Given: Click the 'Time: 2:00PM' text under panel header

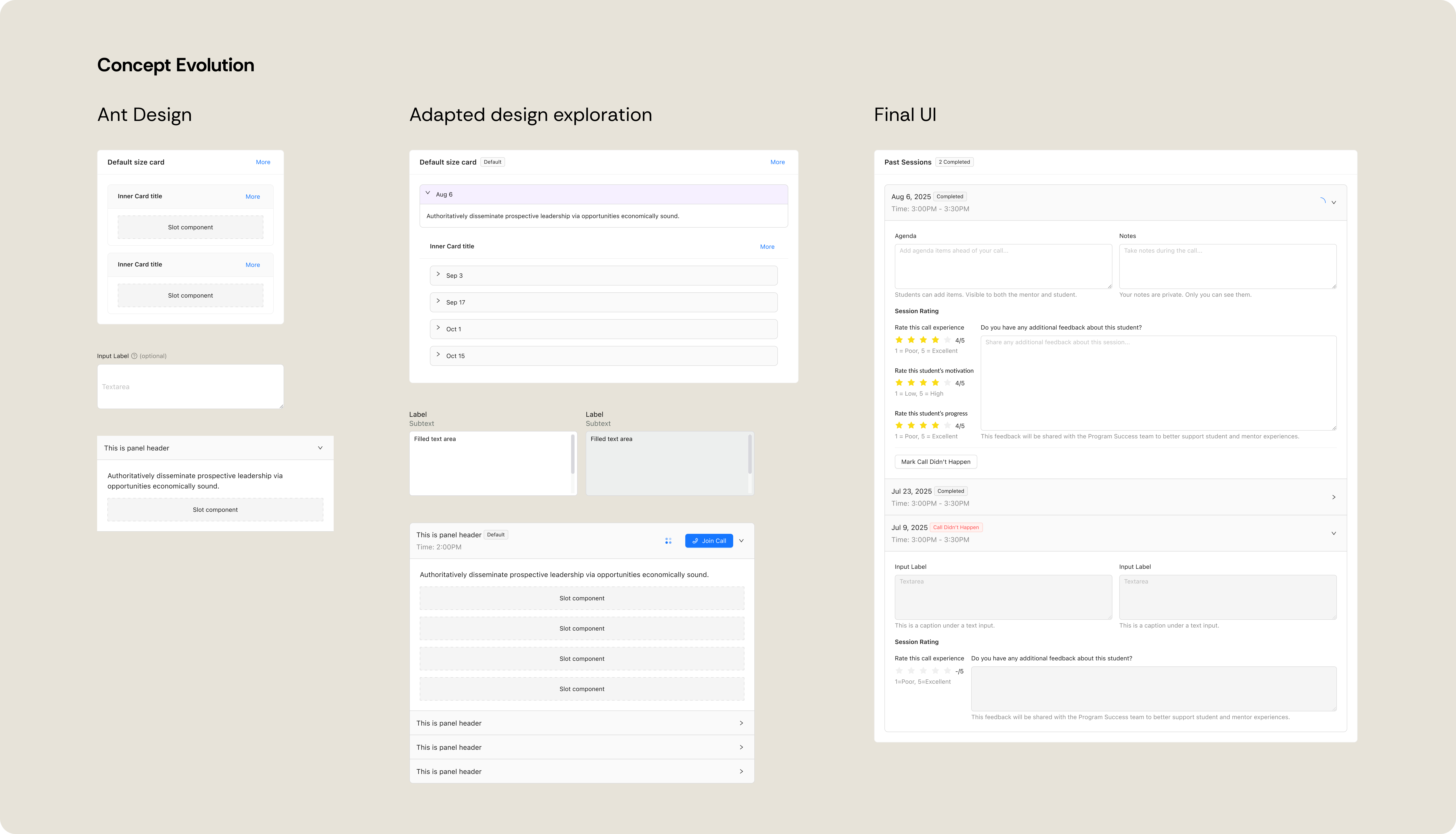Looking at the screenshot, I should click(x=439, y=547).
